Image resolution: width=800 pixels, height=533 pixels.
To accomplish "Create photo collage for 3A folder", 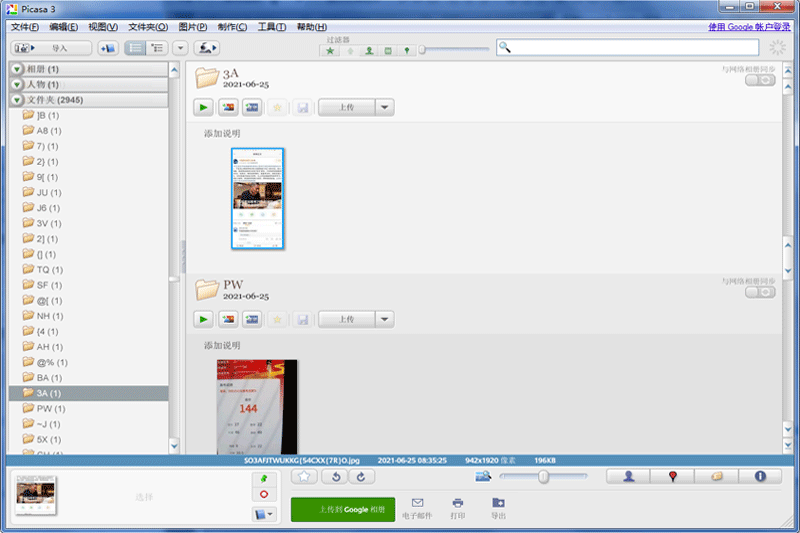I will [228, 108].
